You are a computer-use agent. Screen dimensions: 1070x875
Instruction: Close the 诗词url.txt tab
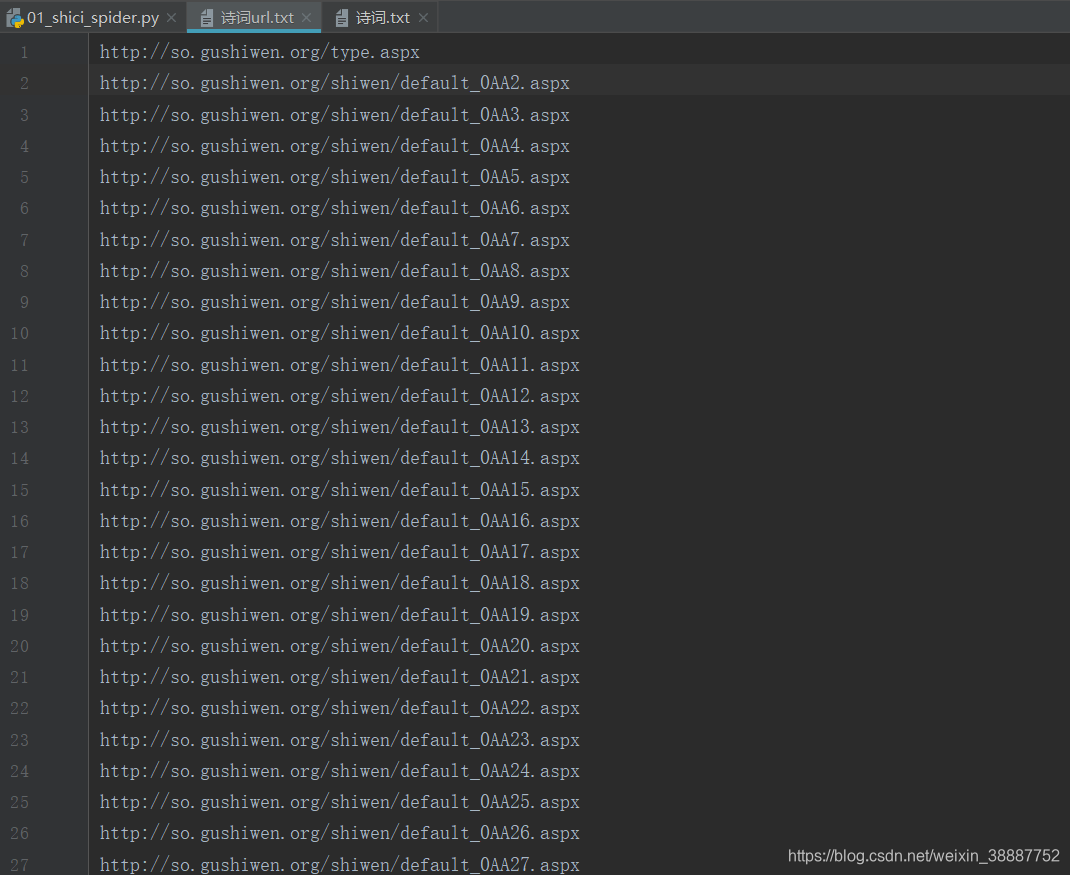tap(306, 18)
